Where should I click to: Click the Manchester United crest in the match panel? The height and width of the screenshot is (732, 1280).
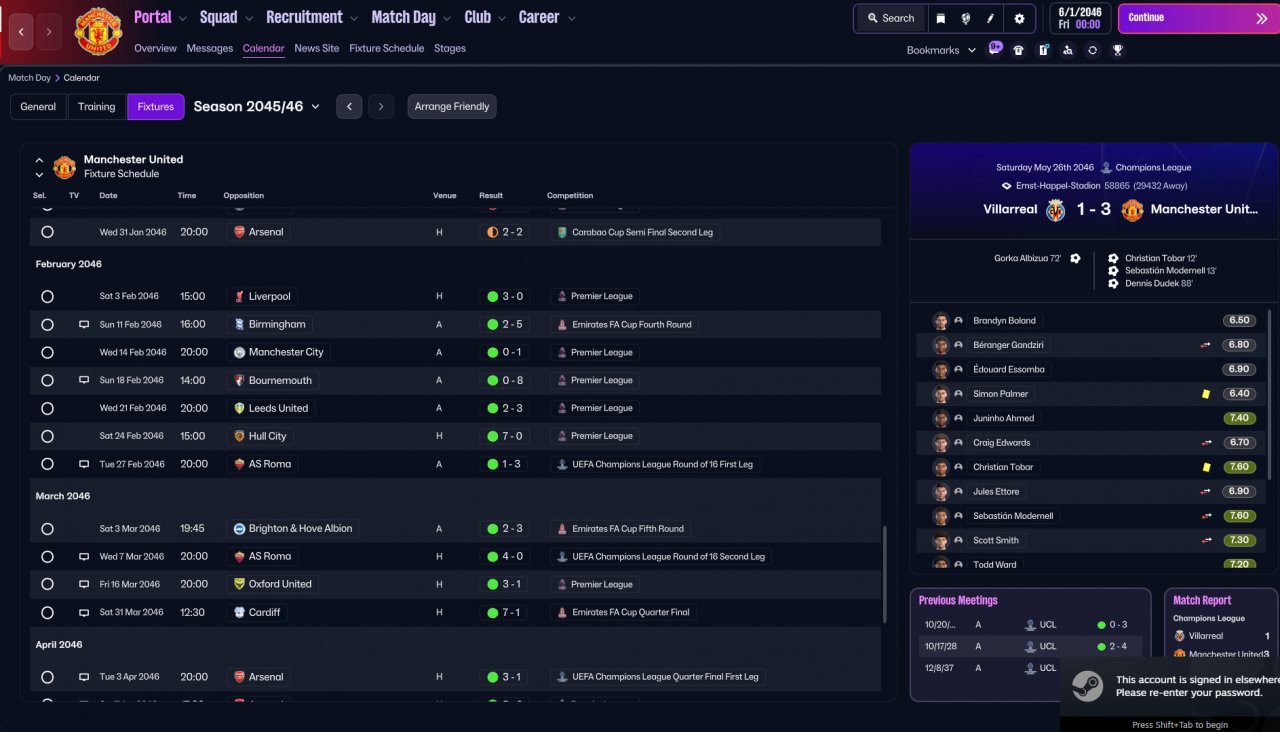1132,210
